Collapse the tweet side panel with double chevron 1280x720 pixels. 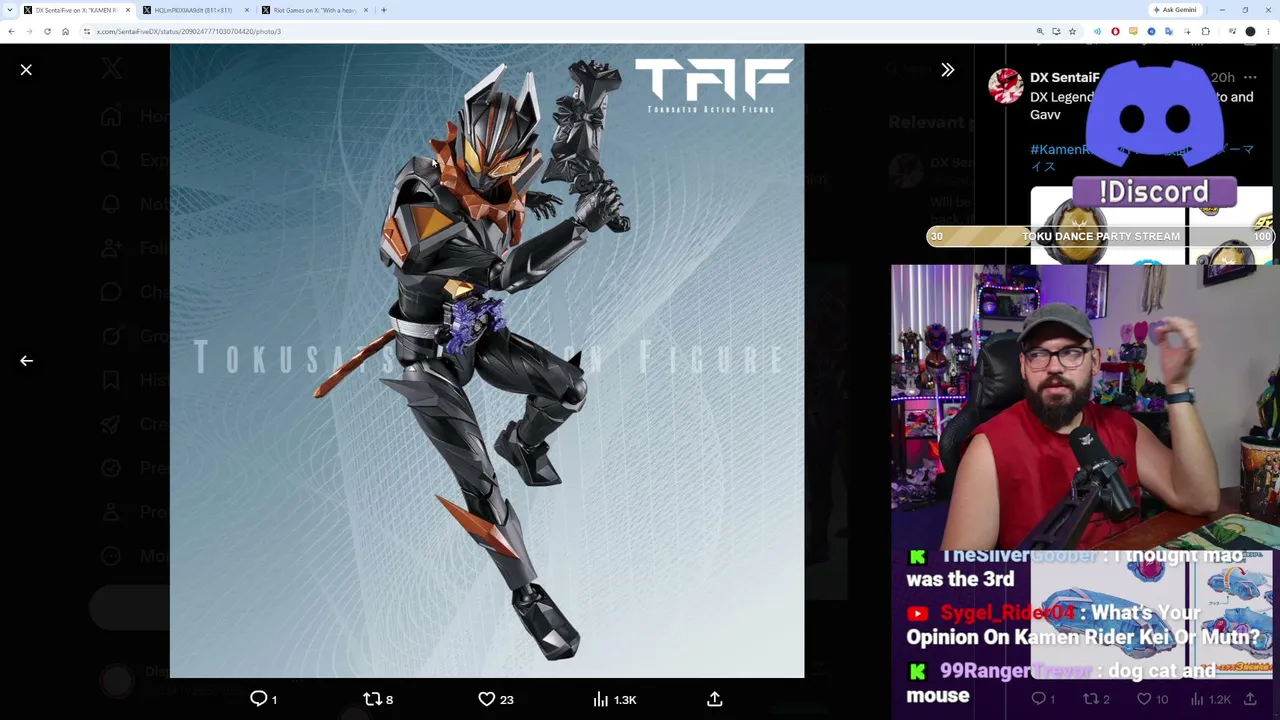click(x=947, y=70)
